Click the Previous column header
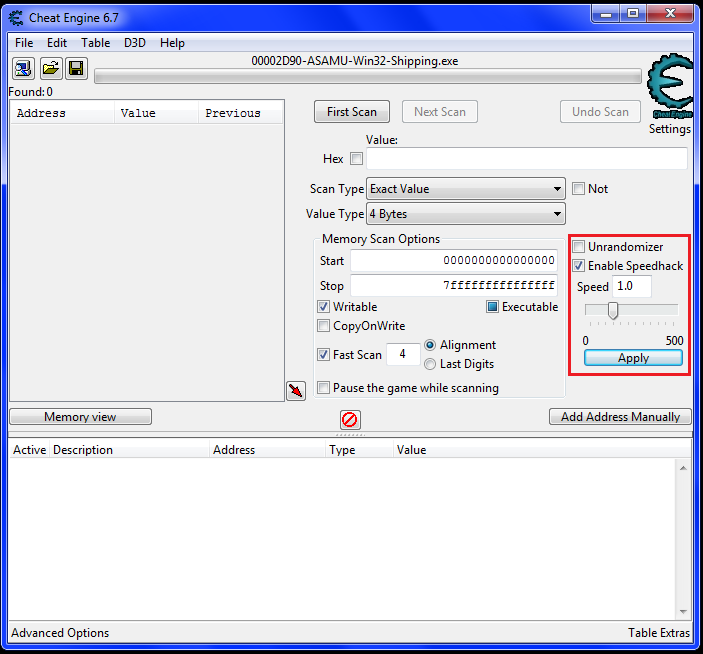Image resolution: width=703 pixels, height=654 pixels. point(241,113)
